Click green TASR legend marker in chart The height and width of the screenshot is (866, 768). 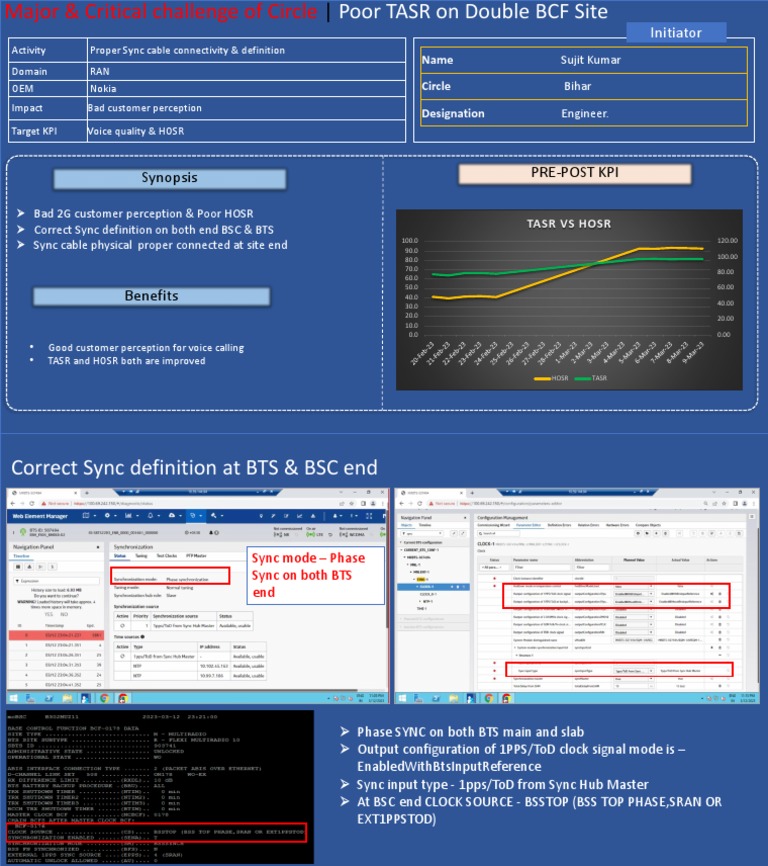click(x=582, y=378)
